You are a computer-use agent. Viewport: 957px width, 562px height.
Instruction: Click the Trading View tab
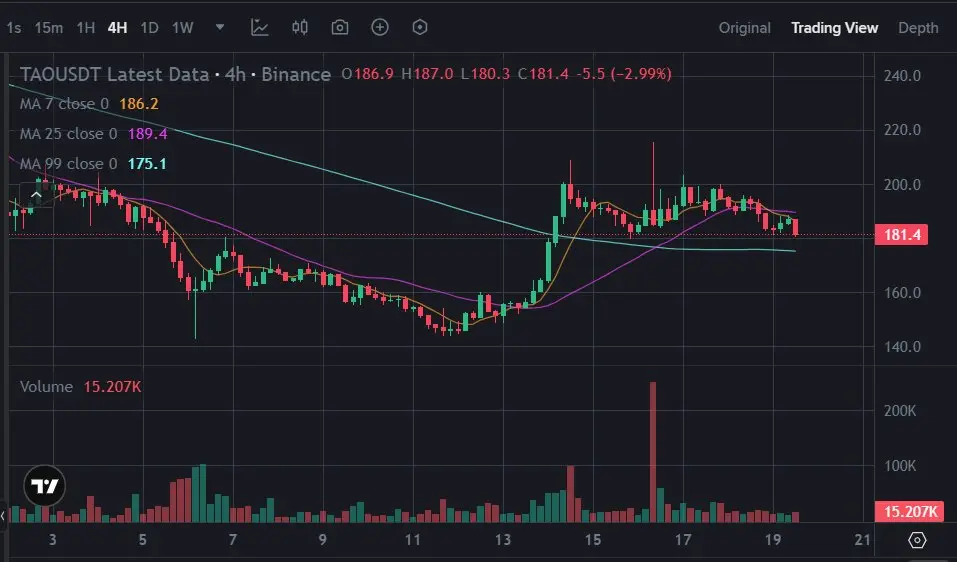834,28
